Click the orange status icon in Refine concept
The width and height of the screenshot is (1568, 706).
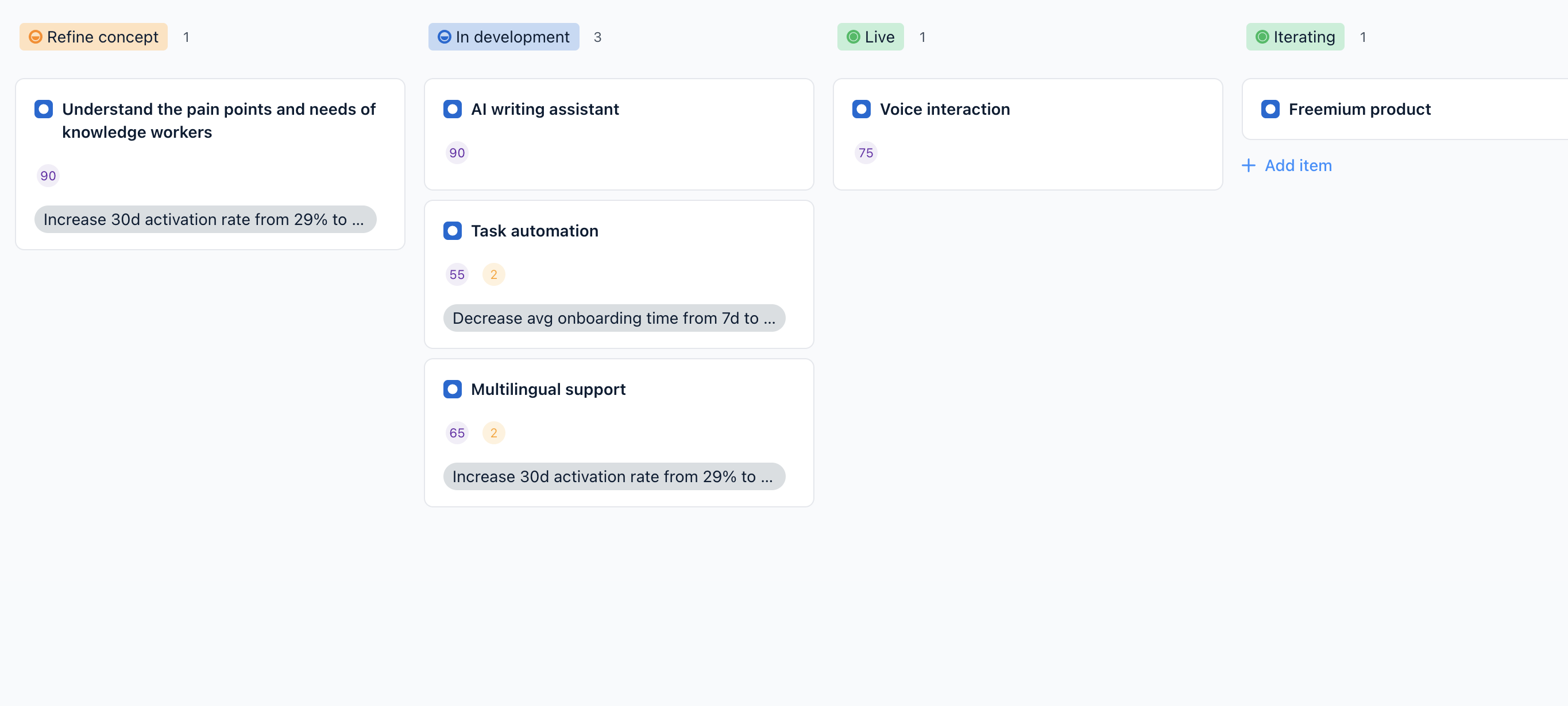(x=36, y=37)
